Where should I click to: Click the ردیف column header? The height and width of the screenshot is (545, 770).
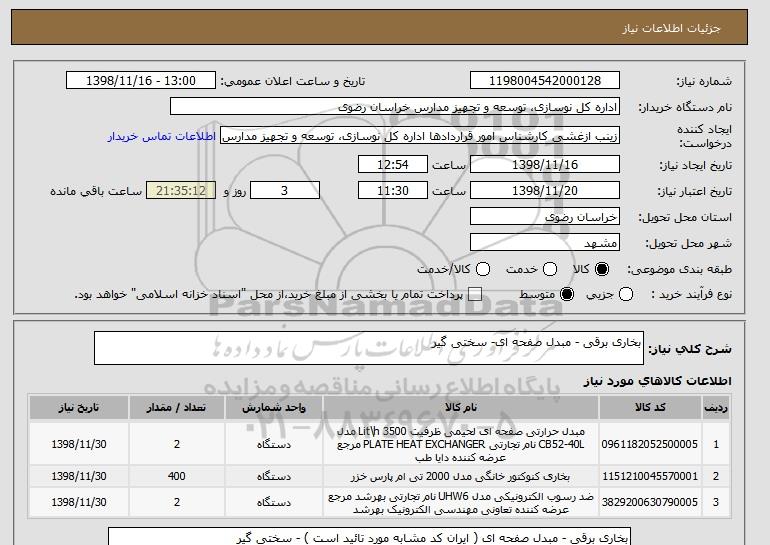coord(716,408)
